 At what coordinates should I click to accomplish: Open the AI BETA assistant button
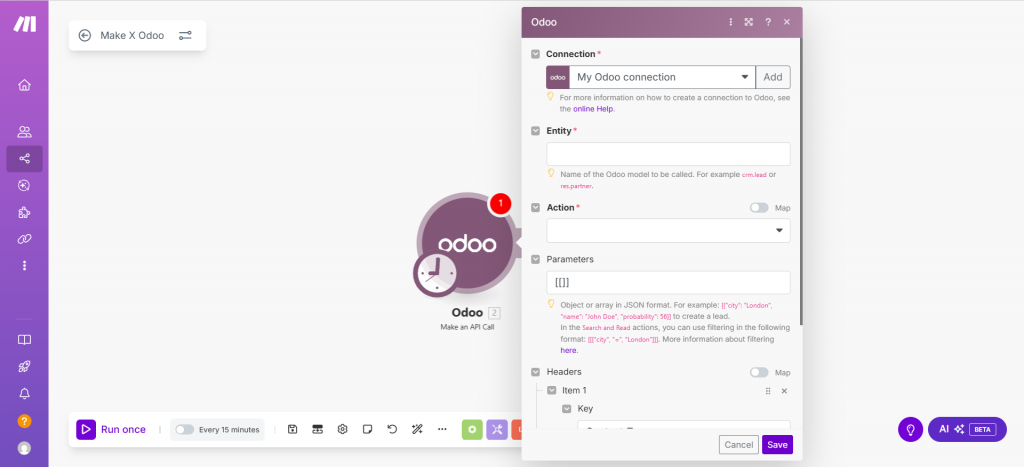click(967, 429)
